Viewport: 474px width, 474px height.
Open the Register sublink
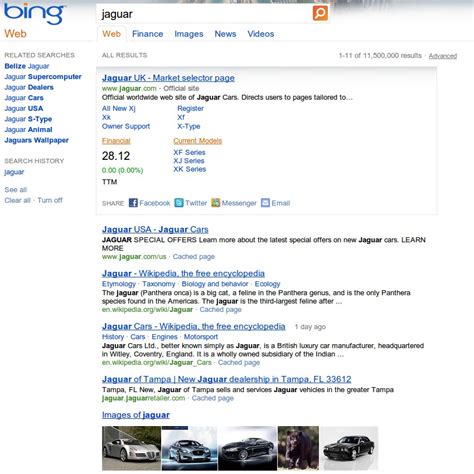pyautogui.click(x=190, y=108)
